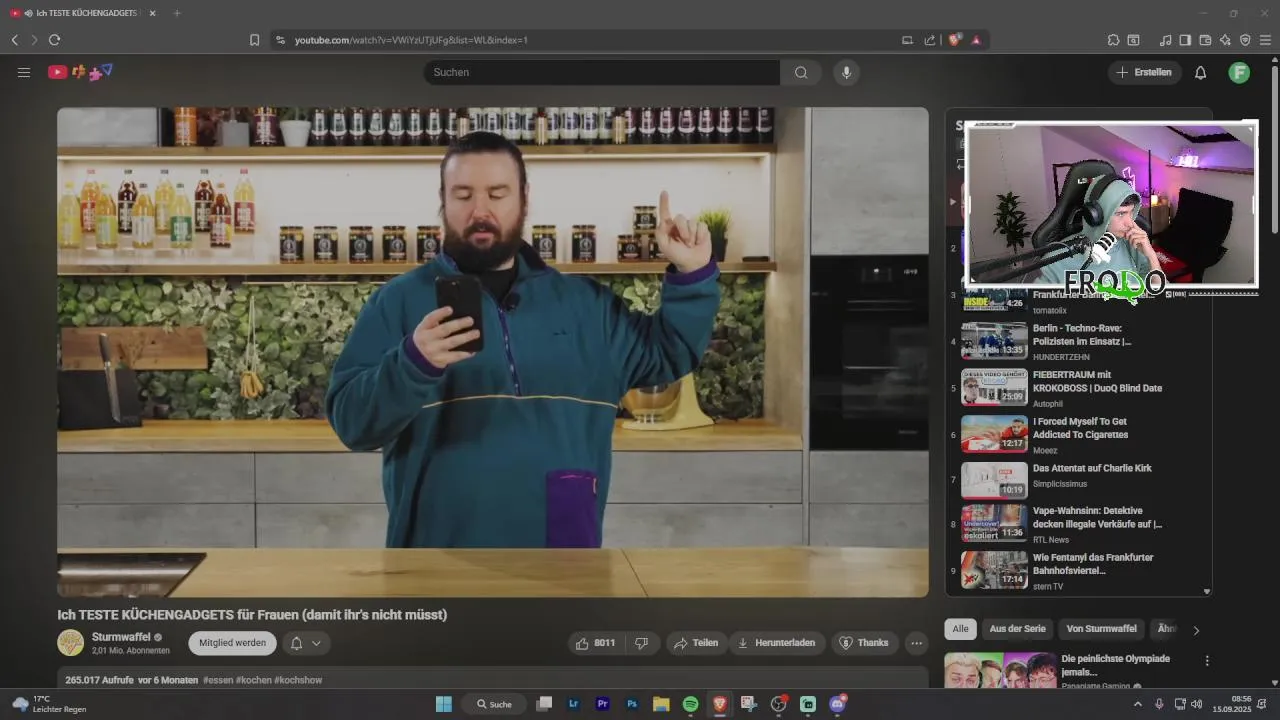Viewport: 1280px width, 720px height.
Task: Share this page via address bar icon
Action: click(x=930, y=40)
